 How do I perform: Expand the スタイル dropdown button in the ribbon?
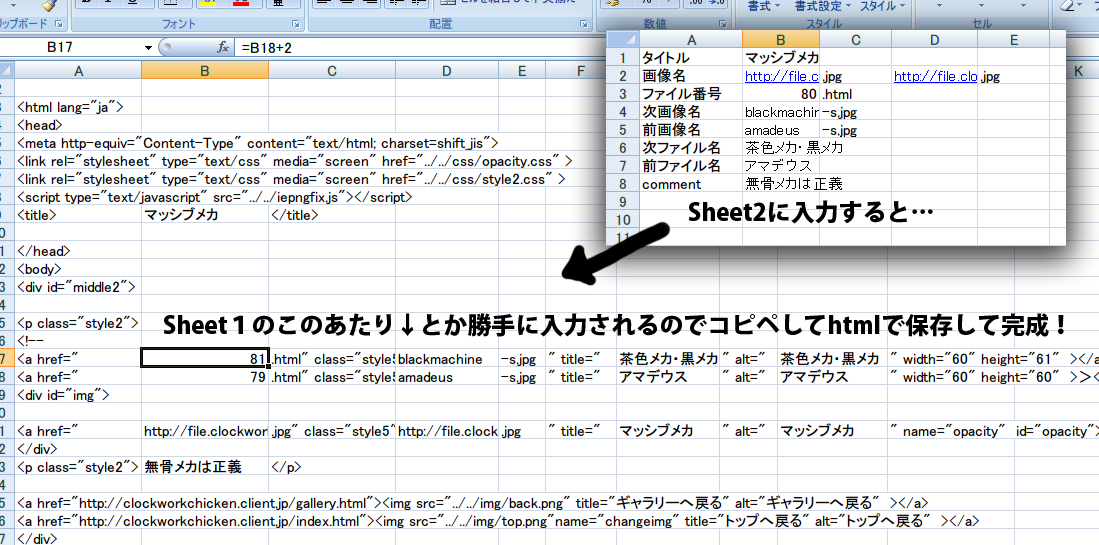point(882,6)
